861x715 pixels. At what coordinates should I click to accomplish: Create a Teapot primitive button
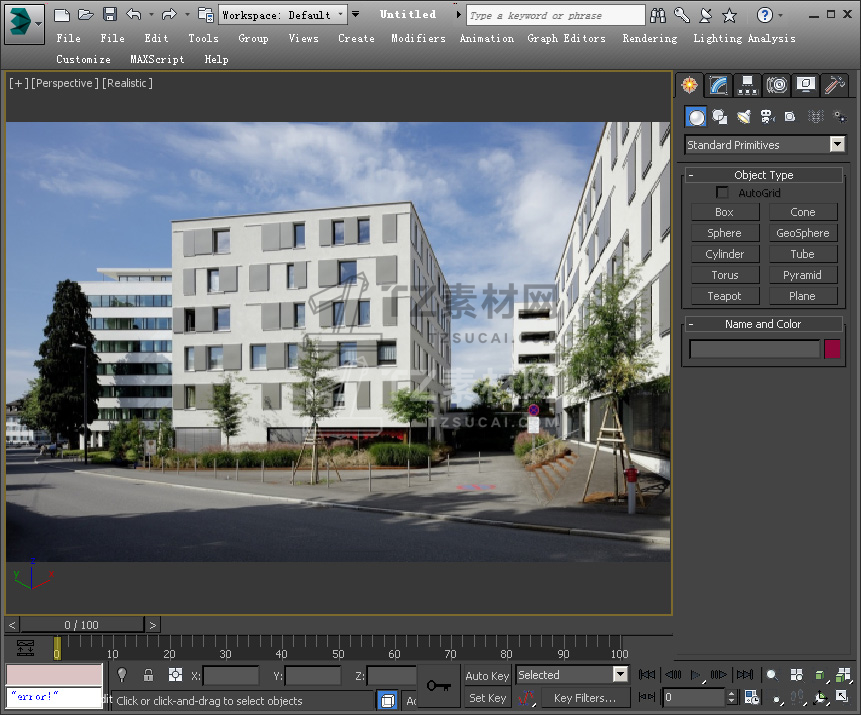pos(725,296)
